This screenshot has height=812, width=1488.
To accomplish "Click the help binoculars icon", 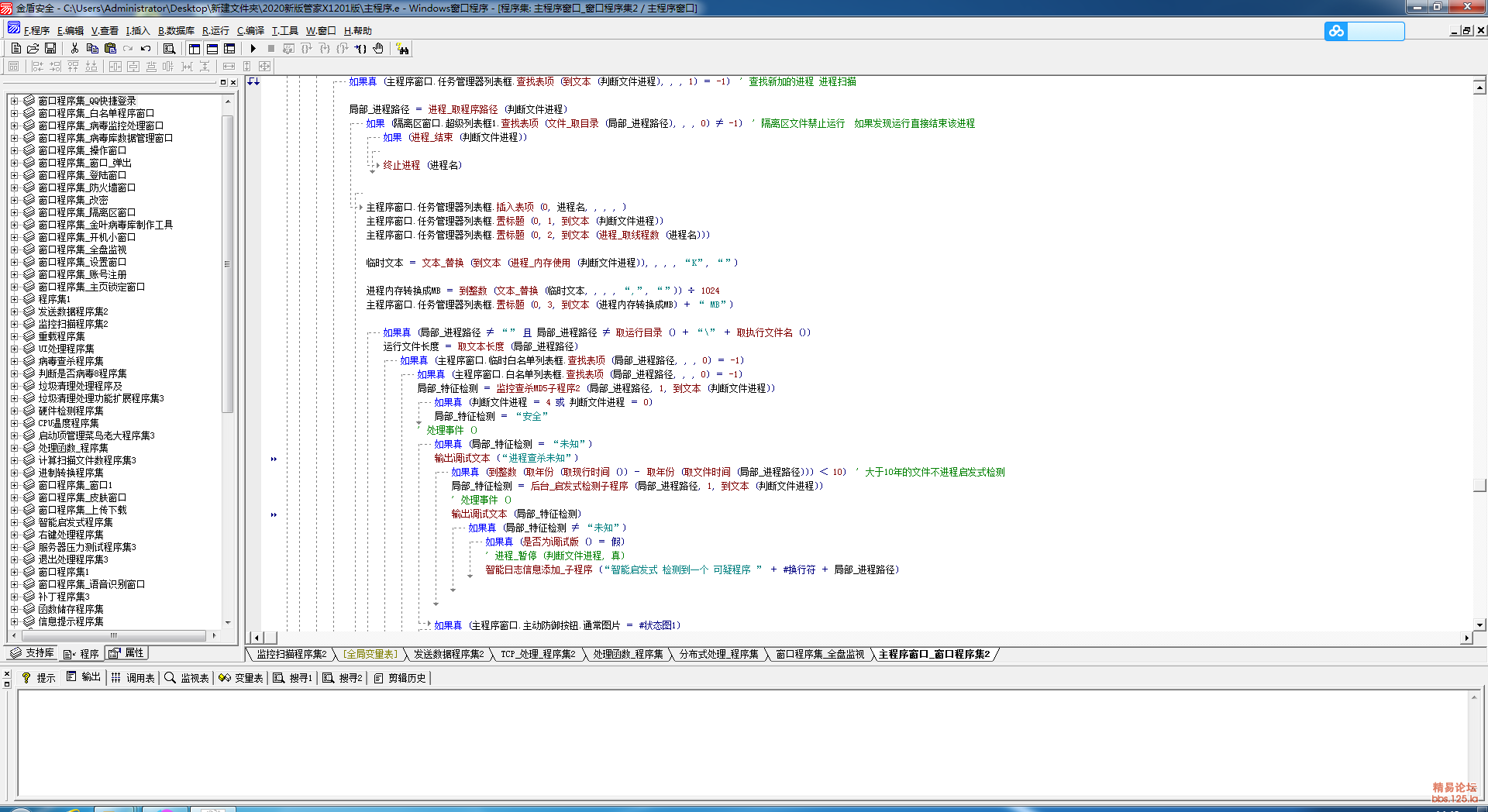I will pyautogui.click(x=402, y=48).
